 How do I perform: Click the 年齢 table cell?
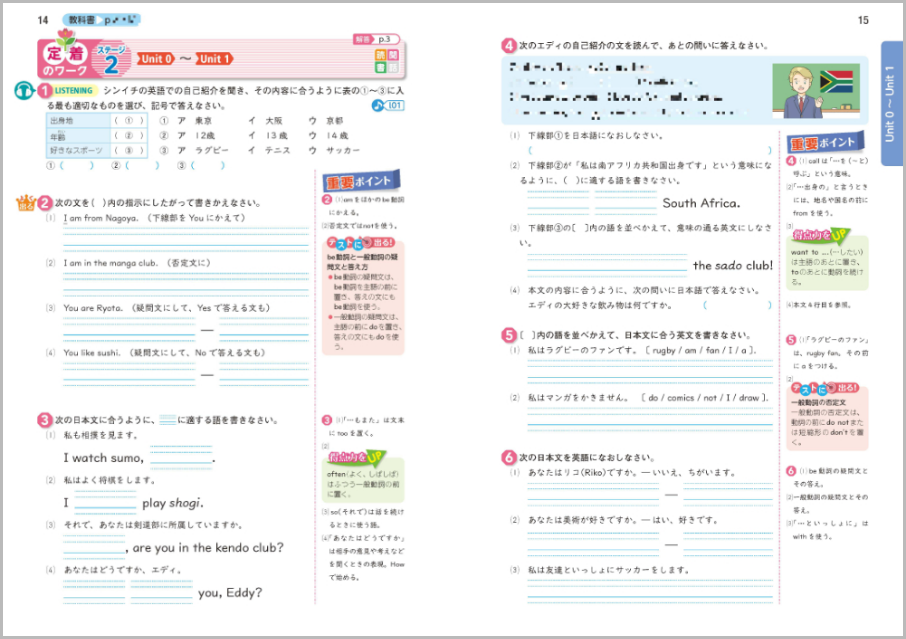point(79,136)
